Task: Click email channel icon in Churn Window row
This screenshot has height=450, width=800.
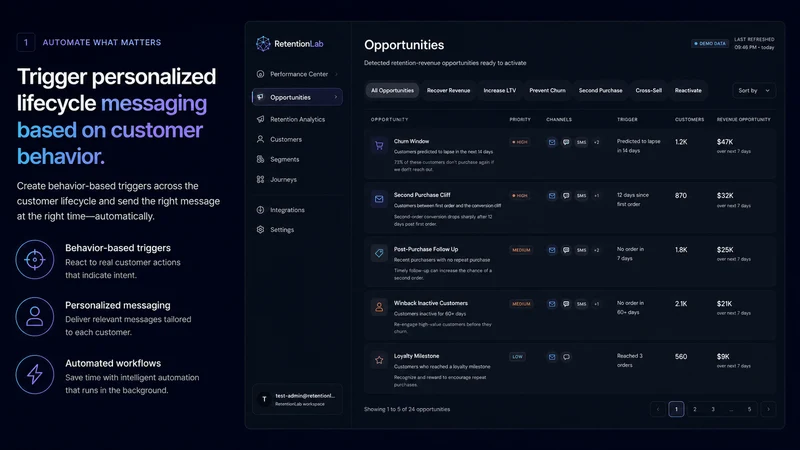Action: tap(552, 142)
